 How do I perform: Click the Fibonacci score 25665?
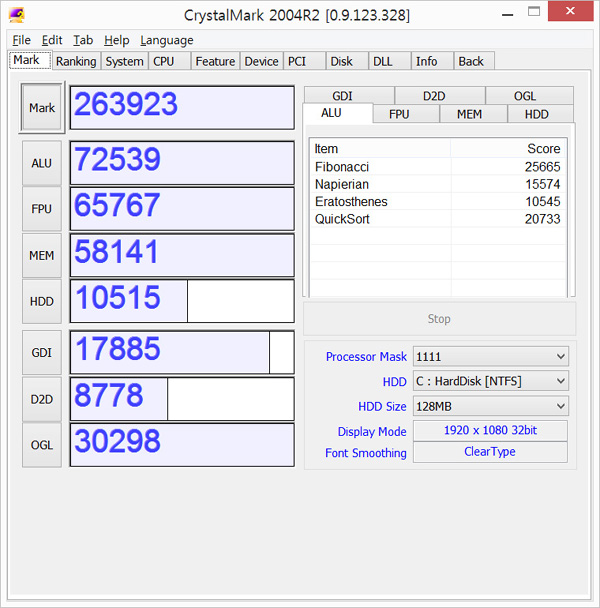tap(542, 167)
